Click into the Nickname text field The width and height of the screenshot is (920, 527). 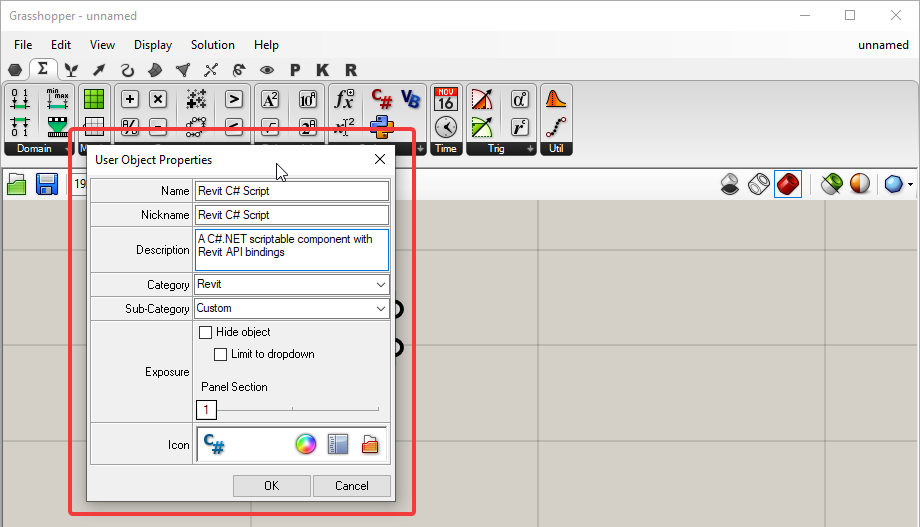pyautogui.click(x=291, y=215)
